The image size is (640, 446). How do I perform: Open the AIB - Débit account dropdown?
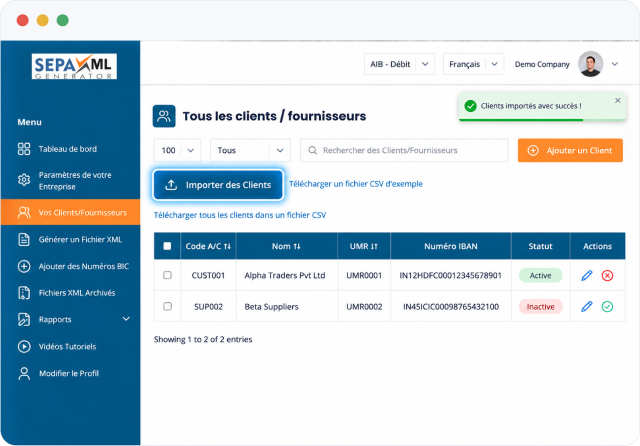[399, 64]
